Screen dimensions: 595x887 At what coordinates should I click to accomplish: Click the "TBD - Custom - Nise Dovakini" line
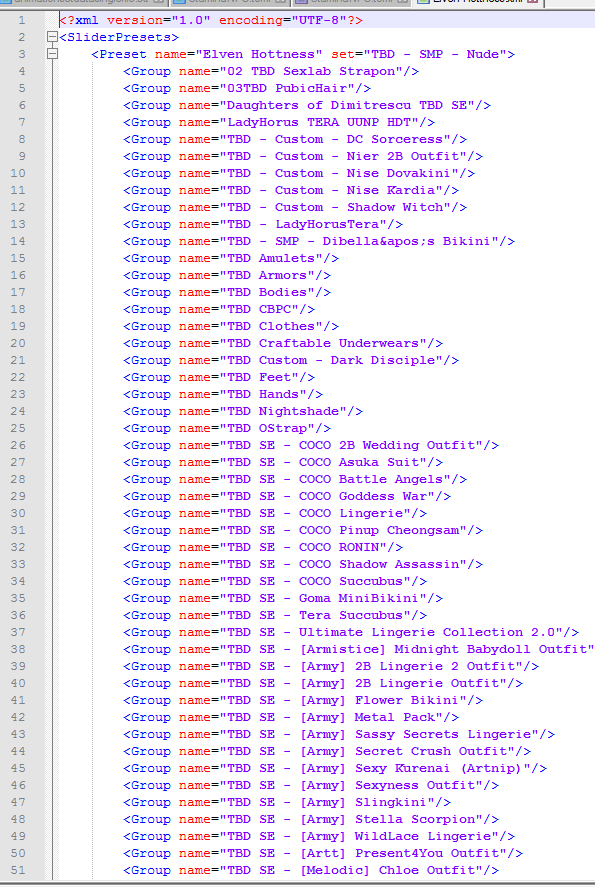(299, 173)
